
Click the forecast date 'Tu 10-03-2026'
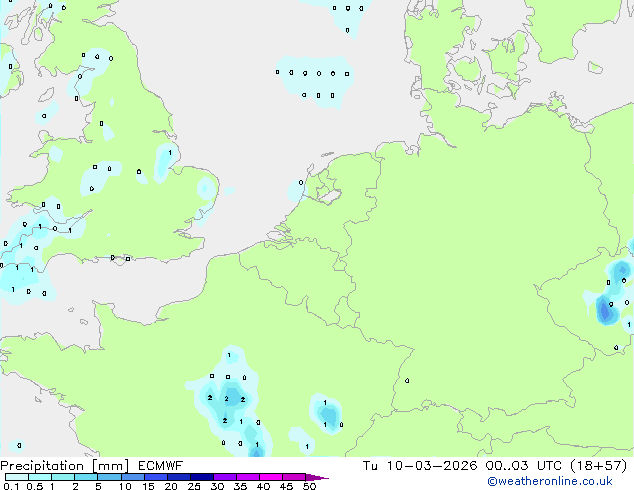click(420, 466)
